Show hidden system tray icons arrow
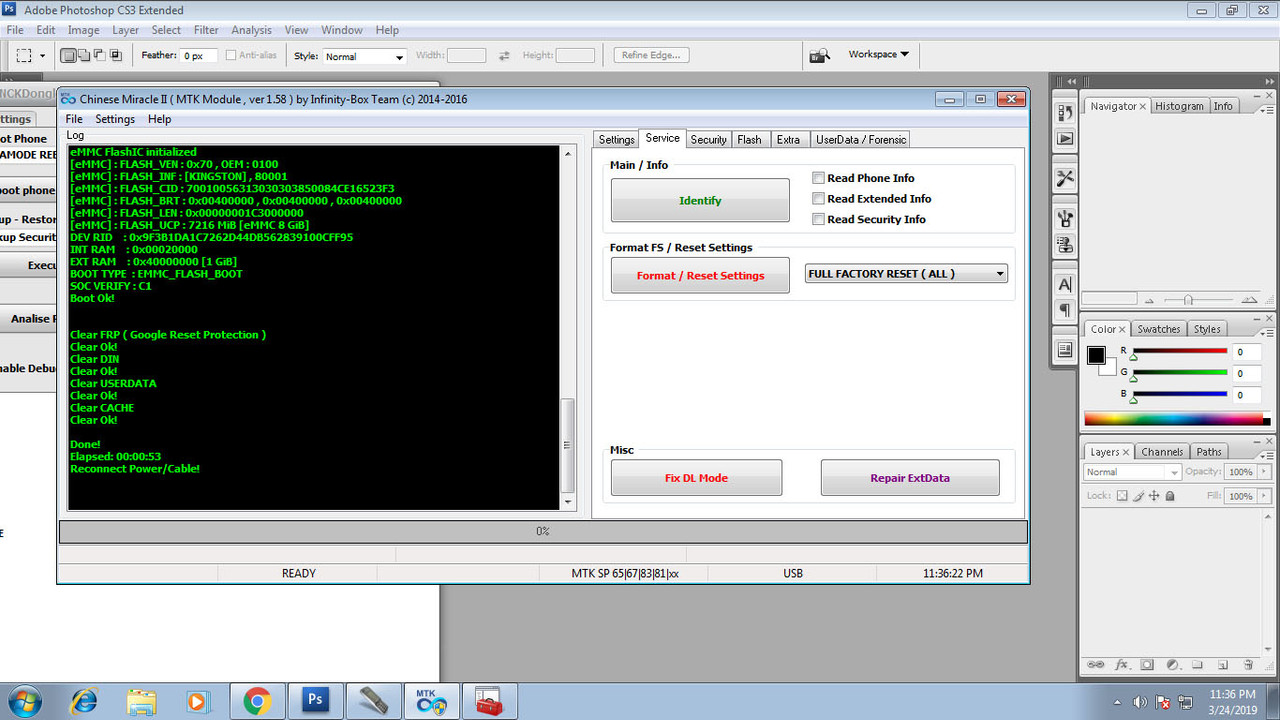1280x720 pixels. click(1117, 702)
